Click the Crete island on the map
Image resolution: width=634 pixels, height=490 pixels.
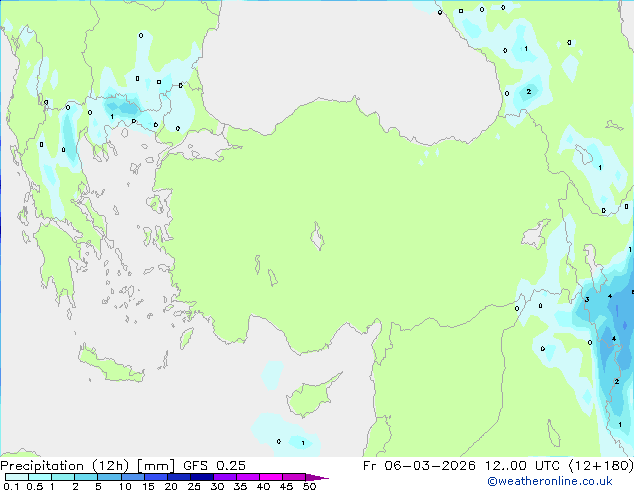point(110,364)
